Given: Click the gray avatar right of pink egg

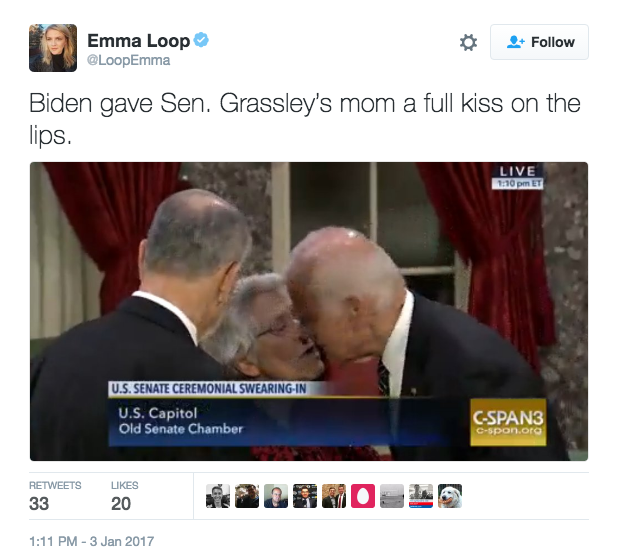Looking at the screenshot, I should click(x=392, y=496).
